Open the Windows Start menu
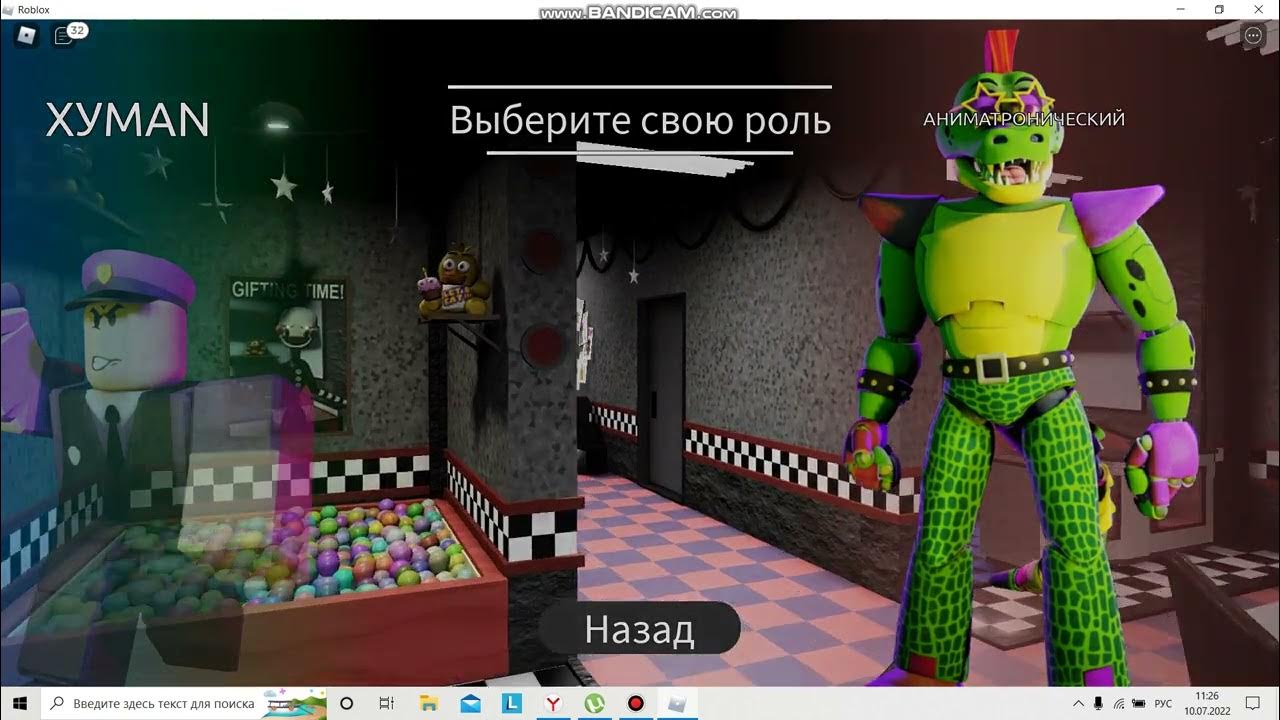The image size is (1280, 720). [x=20, y=703]
